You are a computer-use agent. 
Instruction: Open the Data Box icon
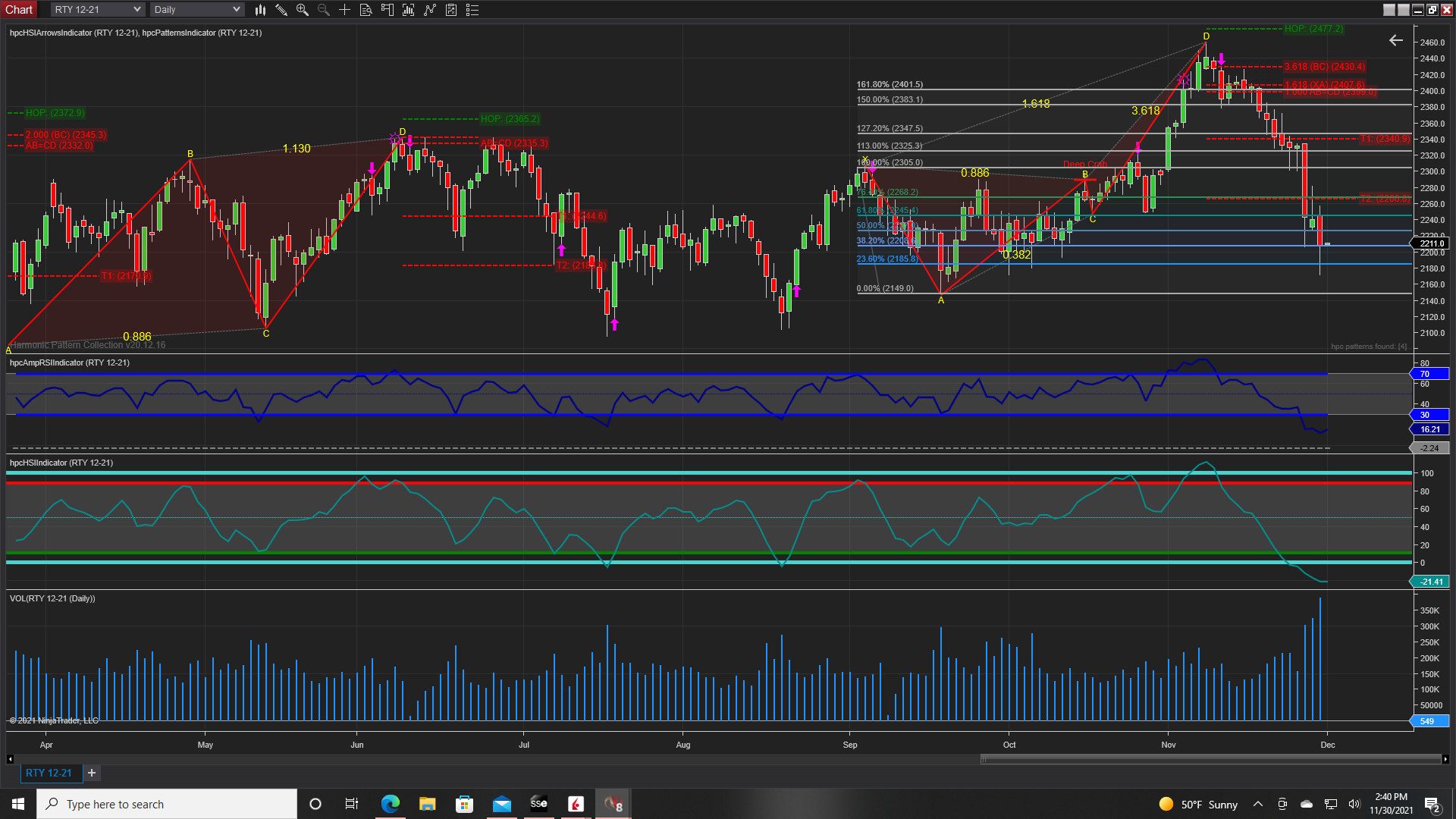366,10
